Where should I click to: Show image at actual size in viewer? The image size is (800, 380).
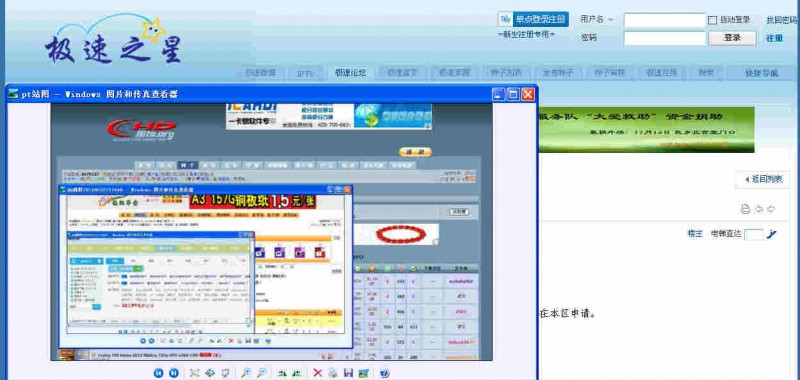click(x=209, y=373)
